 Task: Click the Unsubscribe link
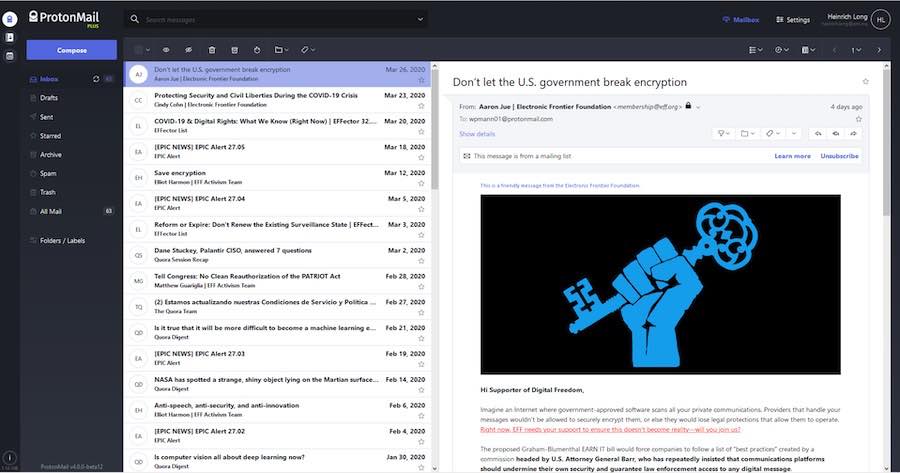pyautogui.click(x=839, y=156)
